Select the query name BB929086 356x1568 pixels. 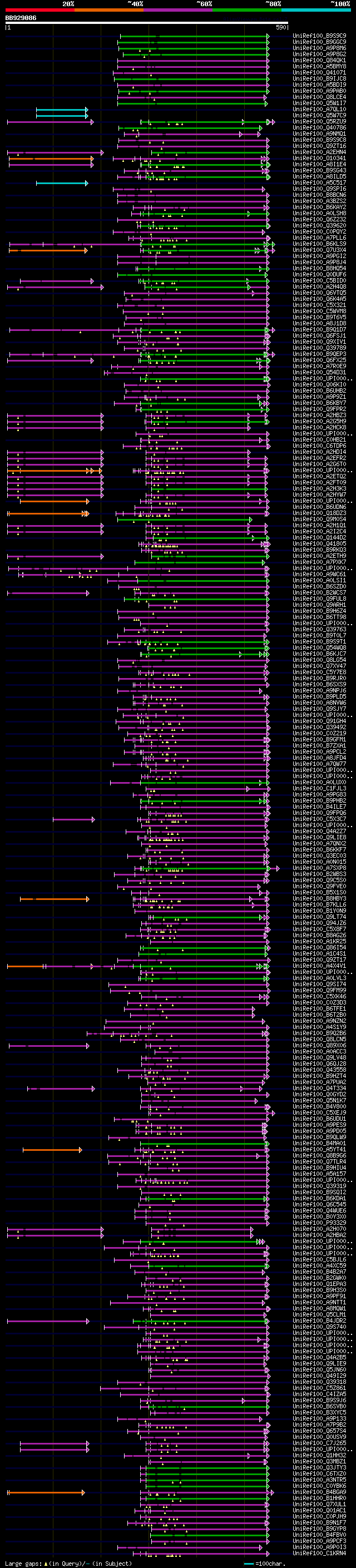[x=21, y=18]
